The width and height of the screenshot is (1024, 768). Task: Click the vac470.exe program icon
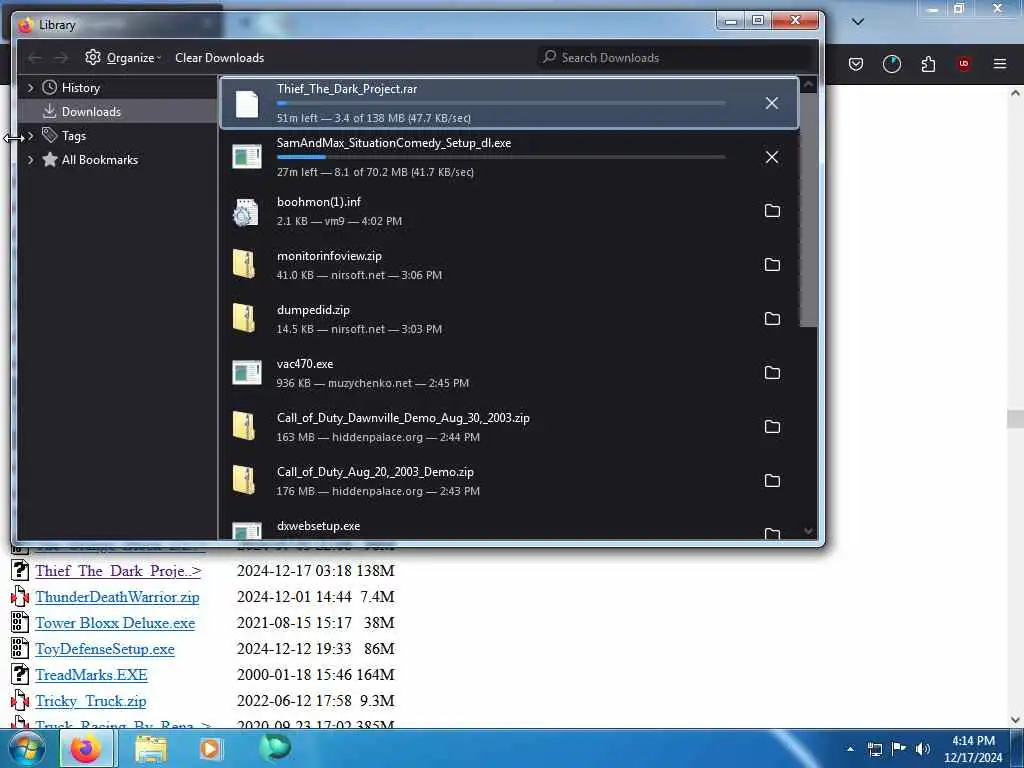247,372
